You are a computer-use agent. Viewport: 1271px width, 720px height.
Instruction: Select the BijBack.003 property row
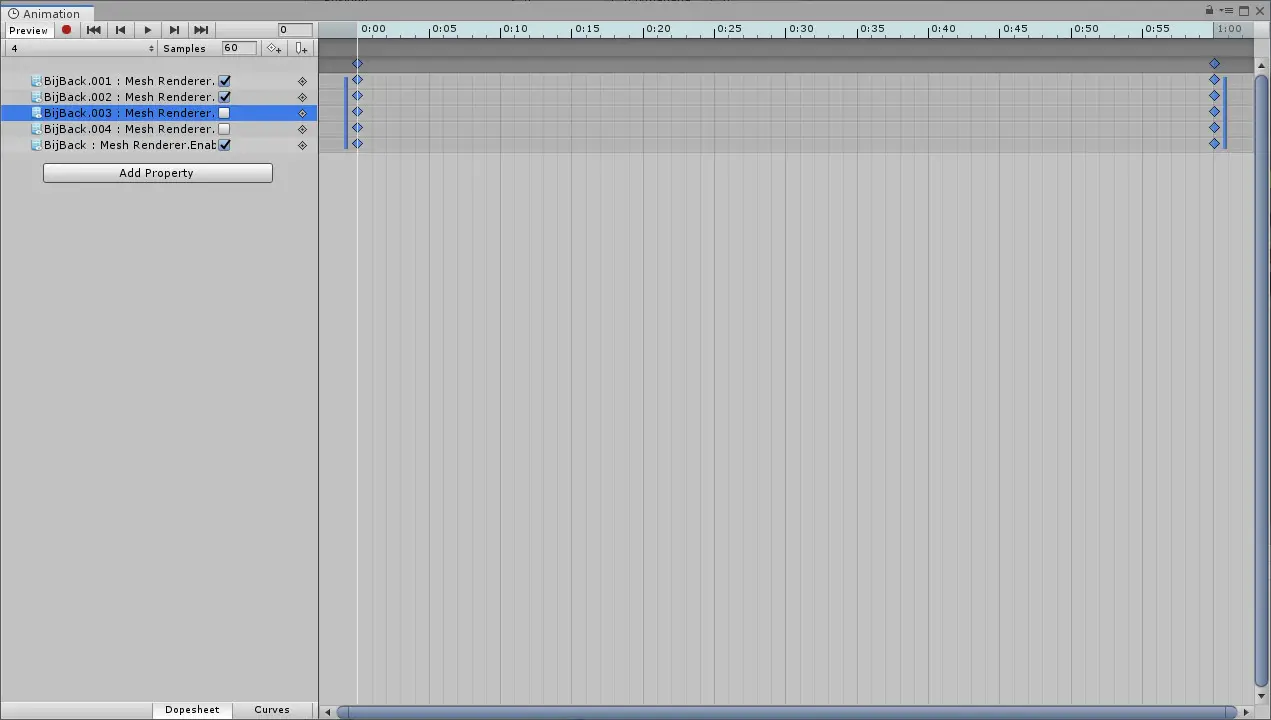158,113
